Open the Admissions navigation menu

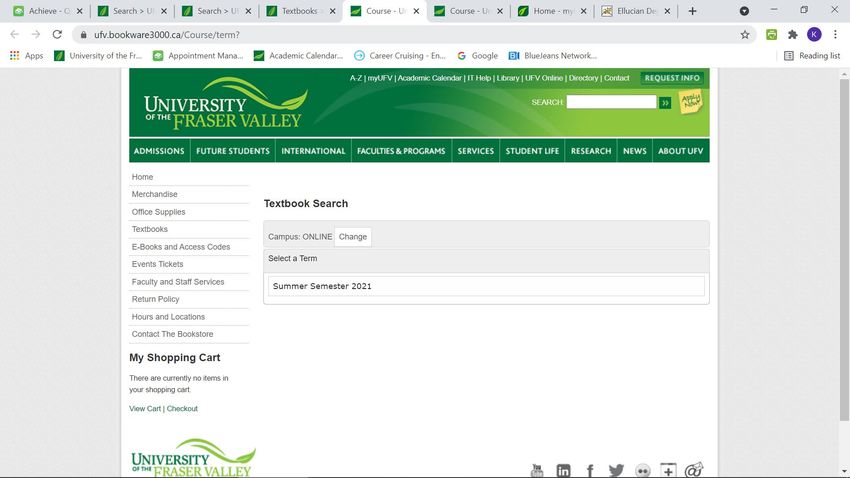click(x=159, y=151)
